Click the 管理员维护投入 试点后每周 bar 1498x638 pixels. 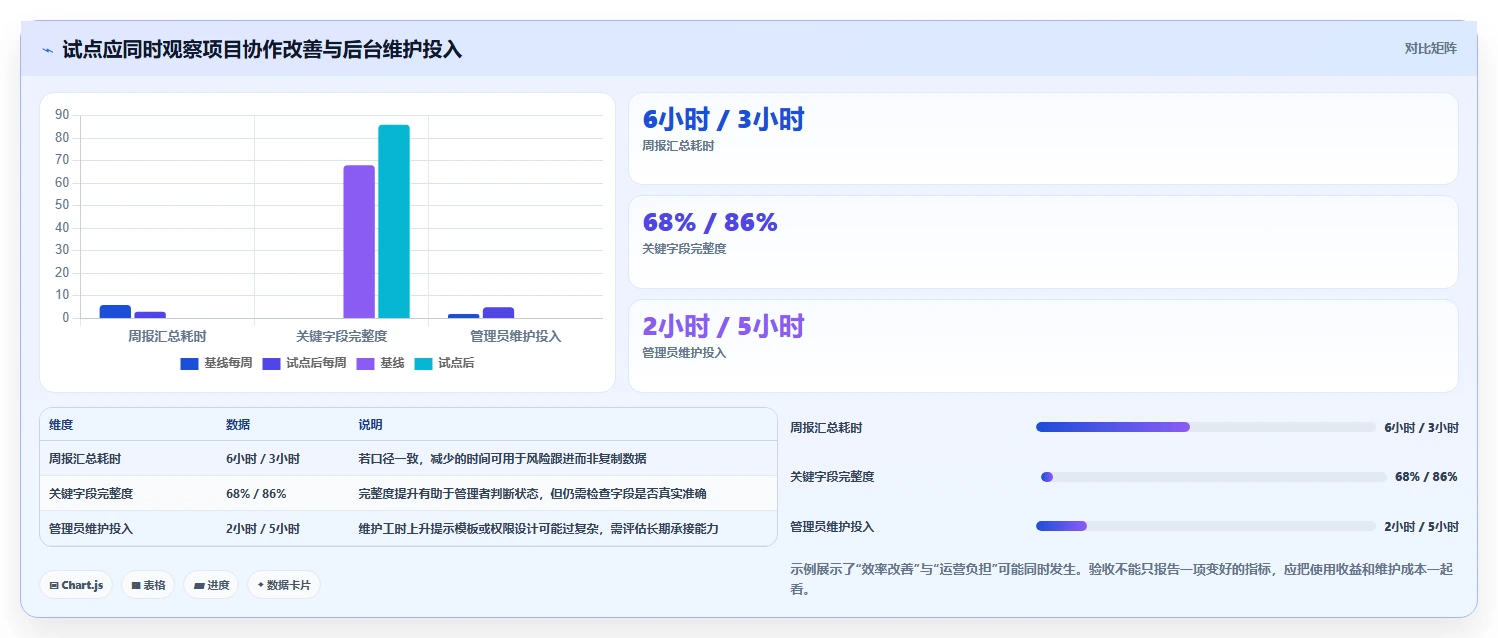coord(498,312)
